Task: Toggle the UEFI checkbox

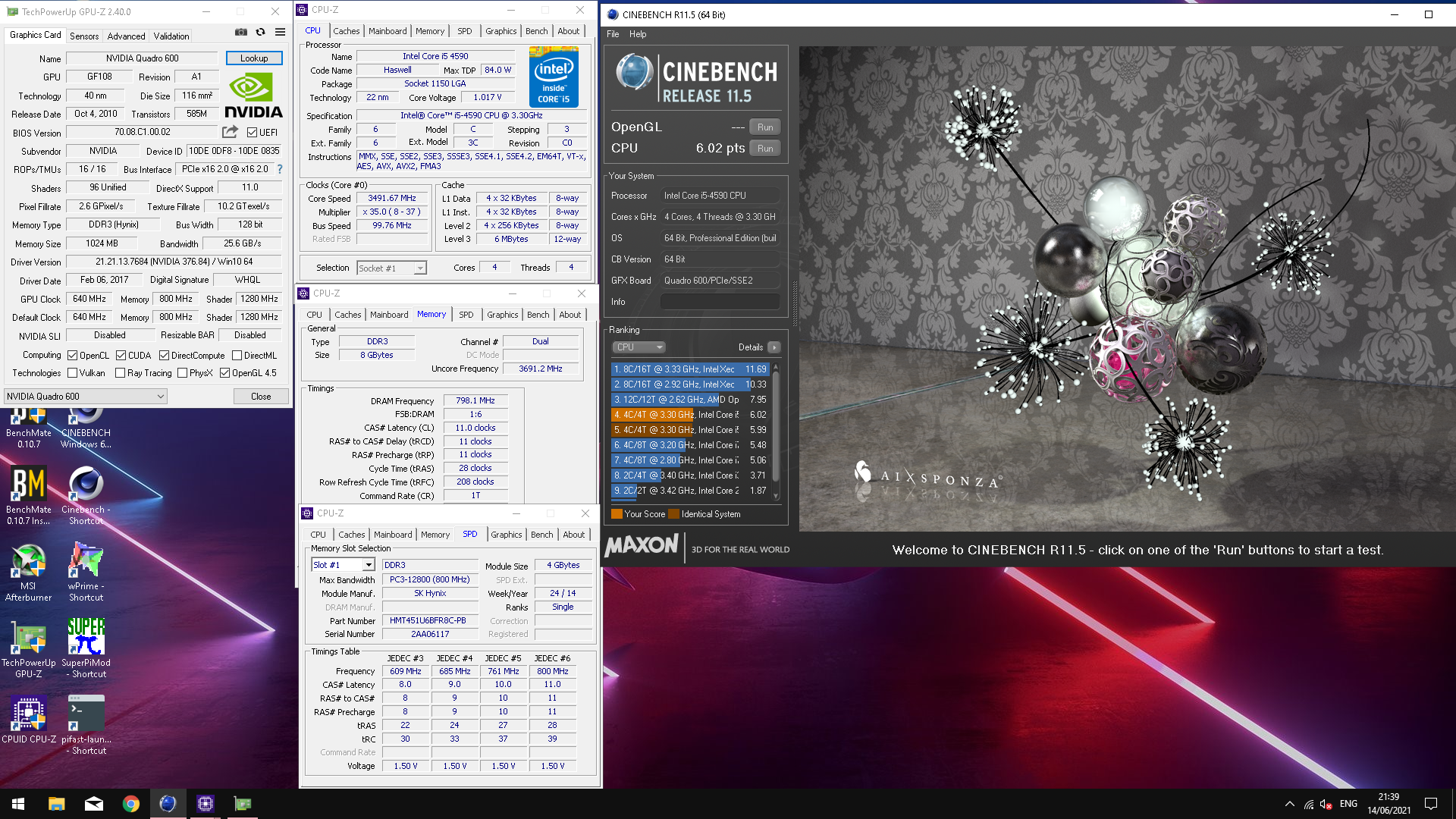Action: click(252, 133)
